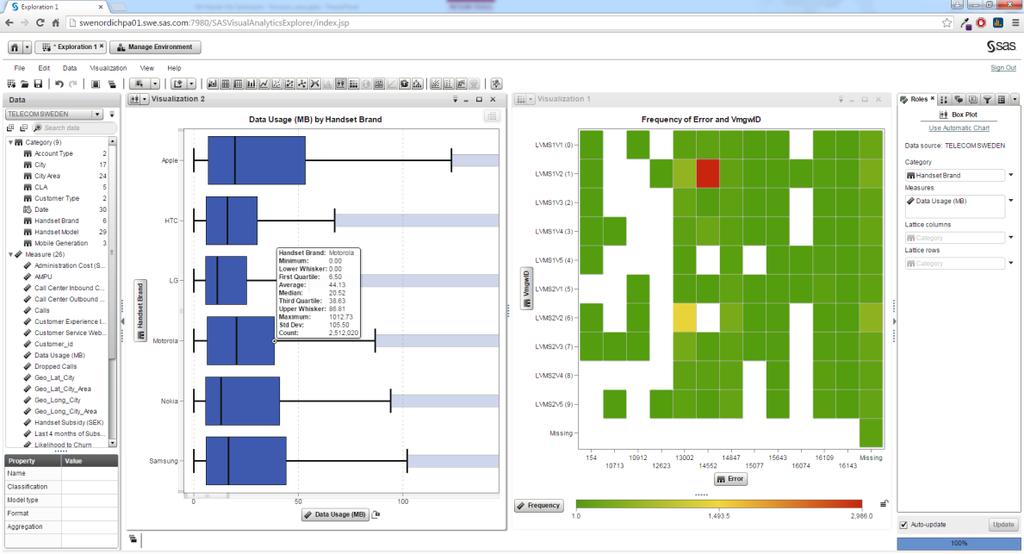Screen dimensions: 1024x554
Task: Select the Treemap toolbar icon
Action: point(379,84)
